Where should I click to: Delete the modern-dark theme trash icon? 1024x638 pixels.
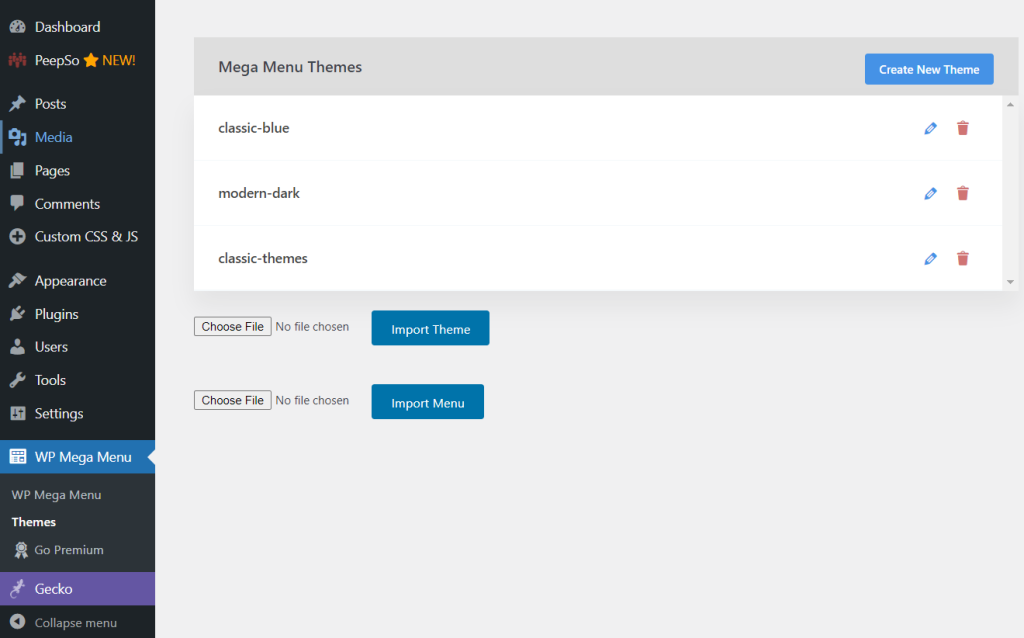point(963,193)
